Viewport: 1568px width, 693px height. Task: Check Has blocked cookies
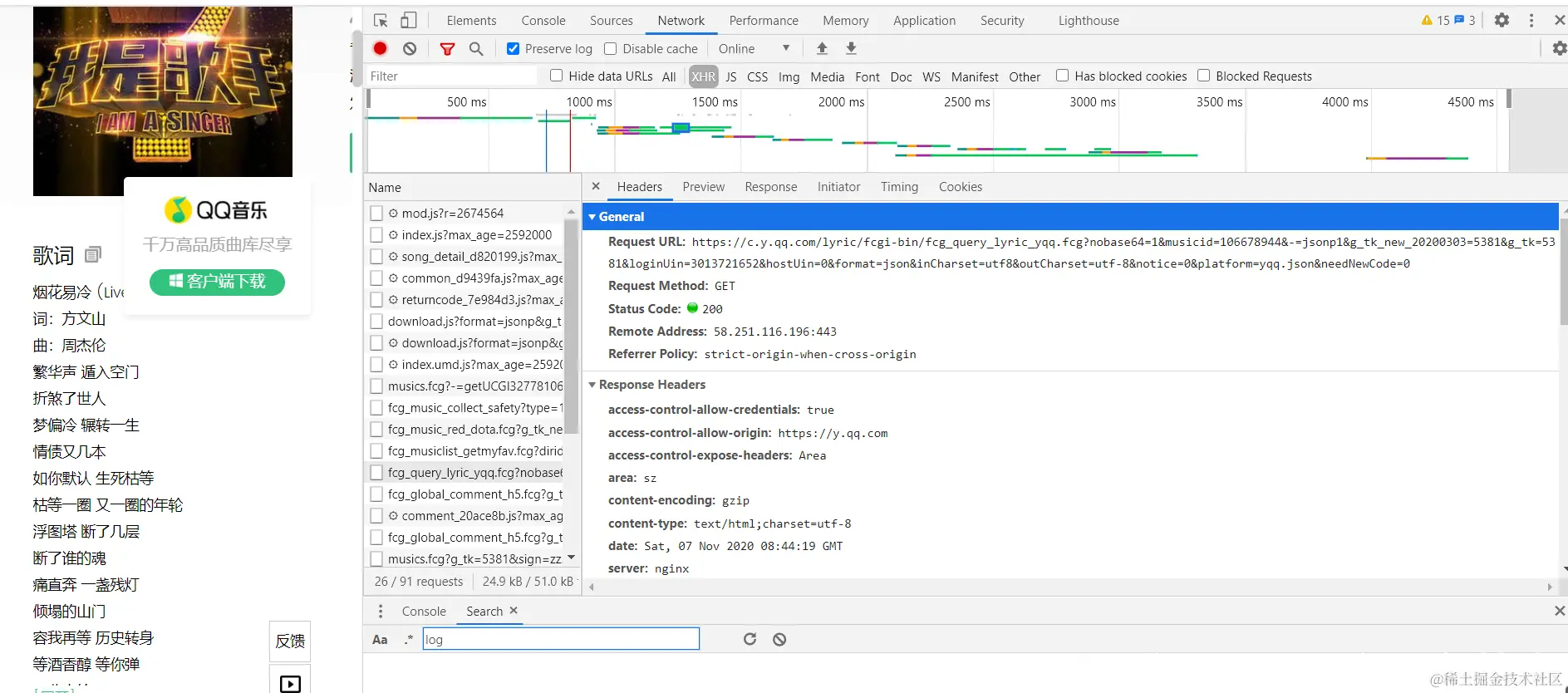pyautogui.click(x=1062, y=76)
